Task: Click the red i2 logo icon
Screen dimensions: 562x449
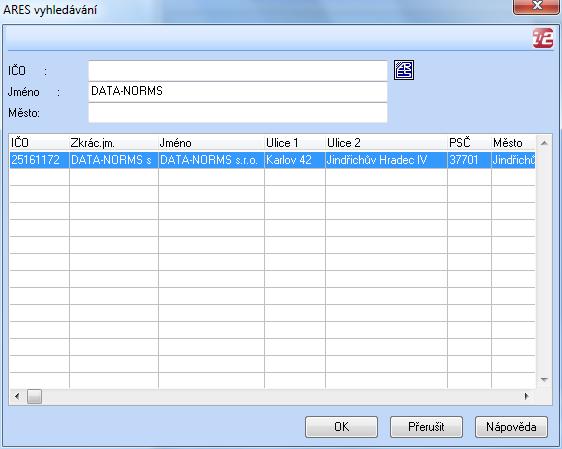Action: point(543,38)
